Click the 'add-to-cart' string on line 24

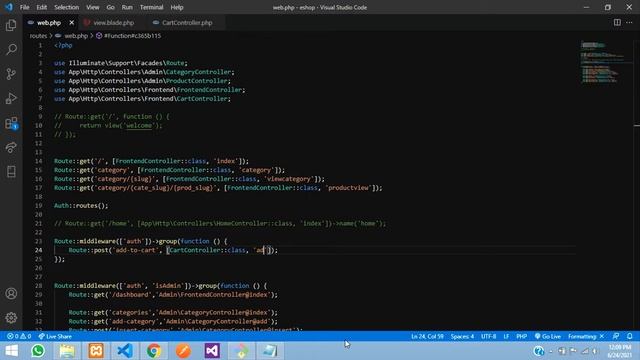point(136,250)
